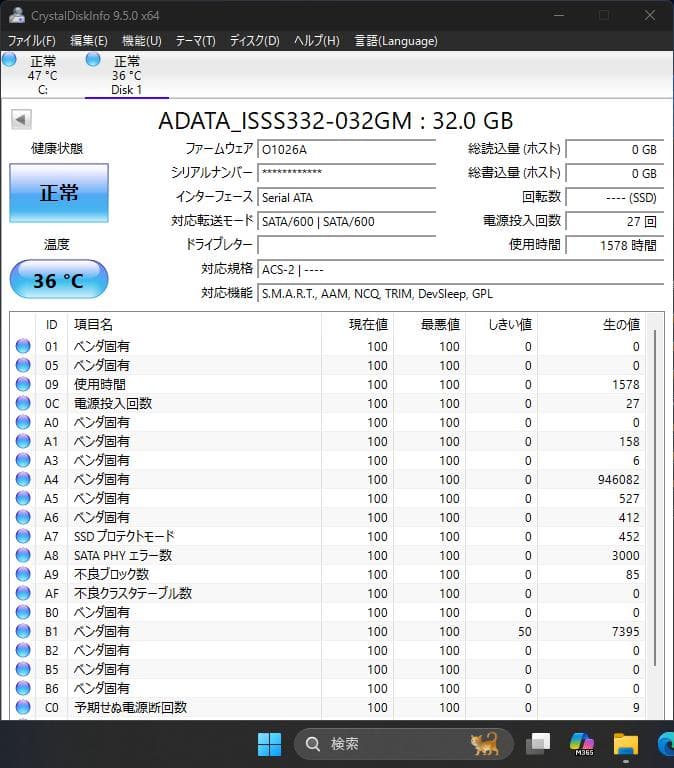This screenshot has height=768, width=674.
Task: Click the Serial ATA interface field
Action: 346,197
